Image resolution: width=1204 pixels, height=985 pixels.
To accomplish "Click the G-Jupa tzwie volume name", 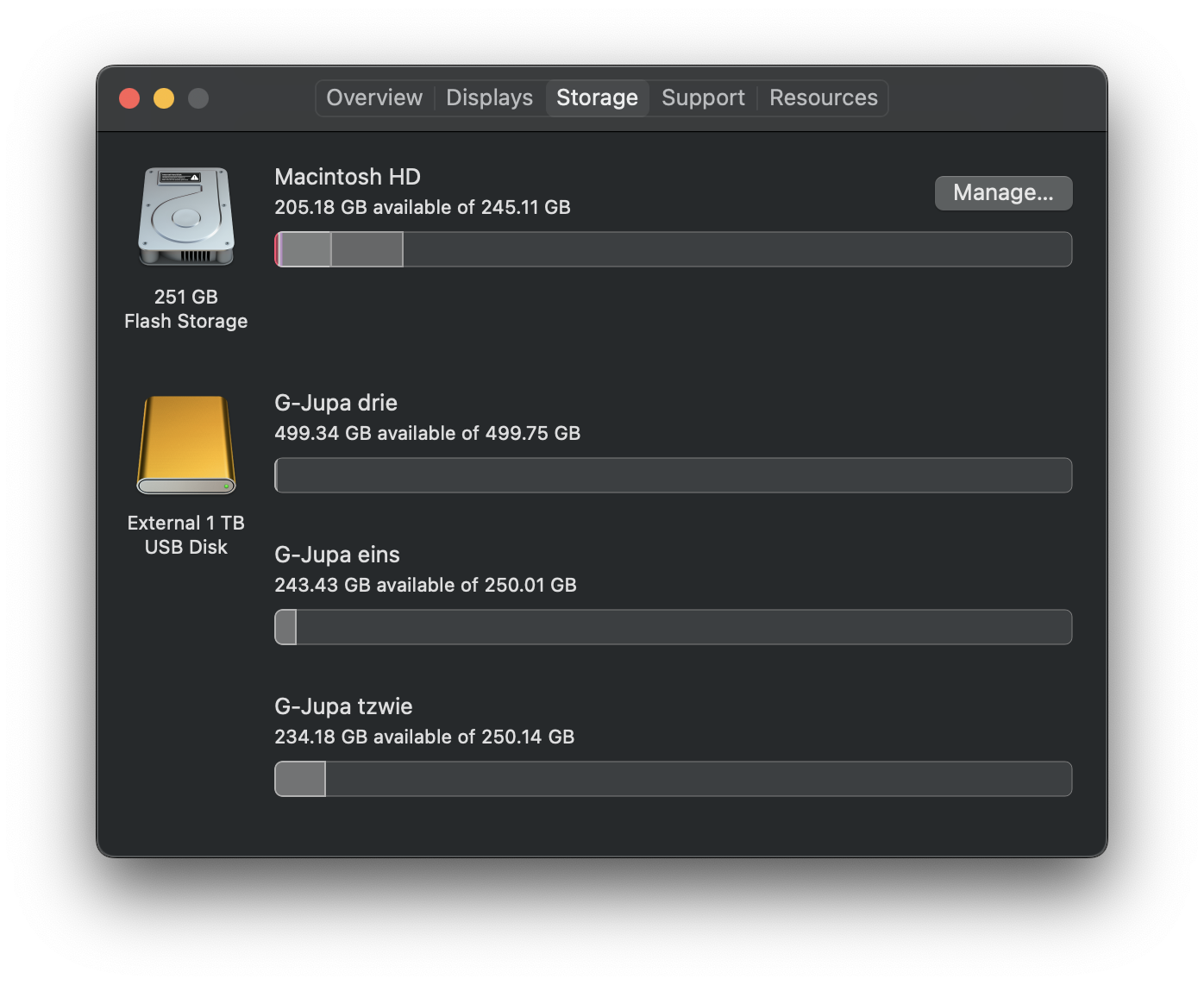I will tap(343, 706).
